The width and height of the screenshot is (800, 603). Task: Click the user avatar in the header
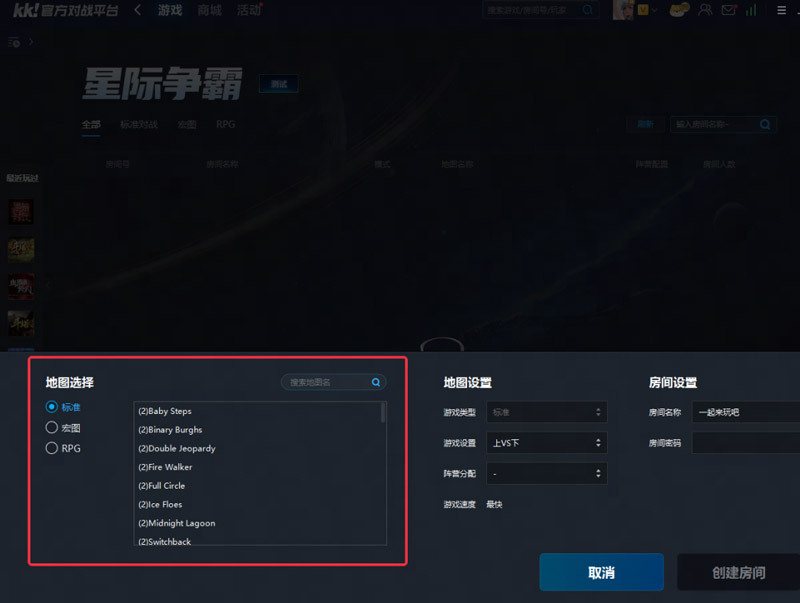[x=623, y=10]
